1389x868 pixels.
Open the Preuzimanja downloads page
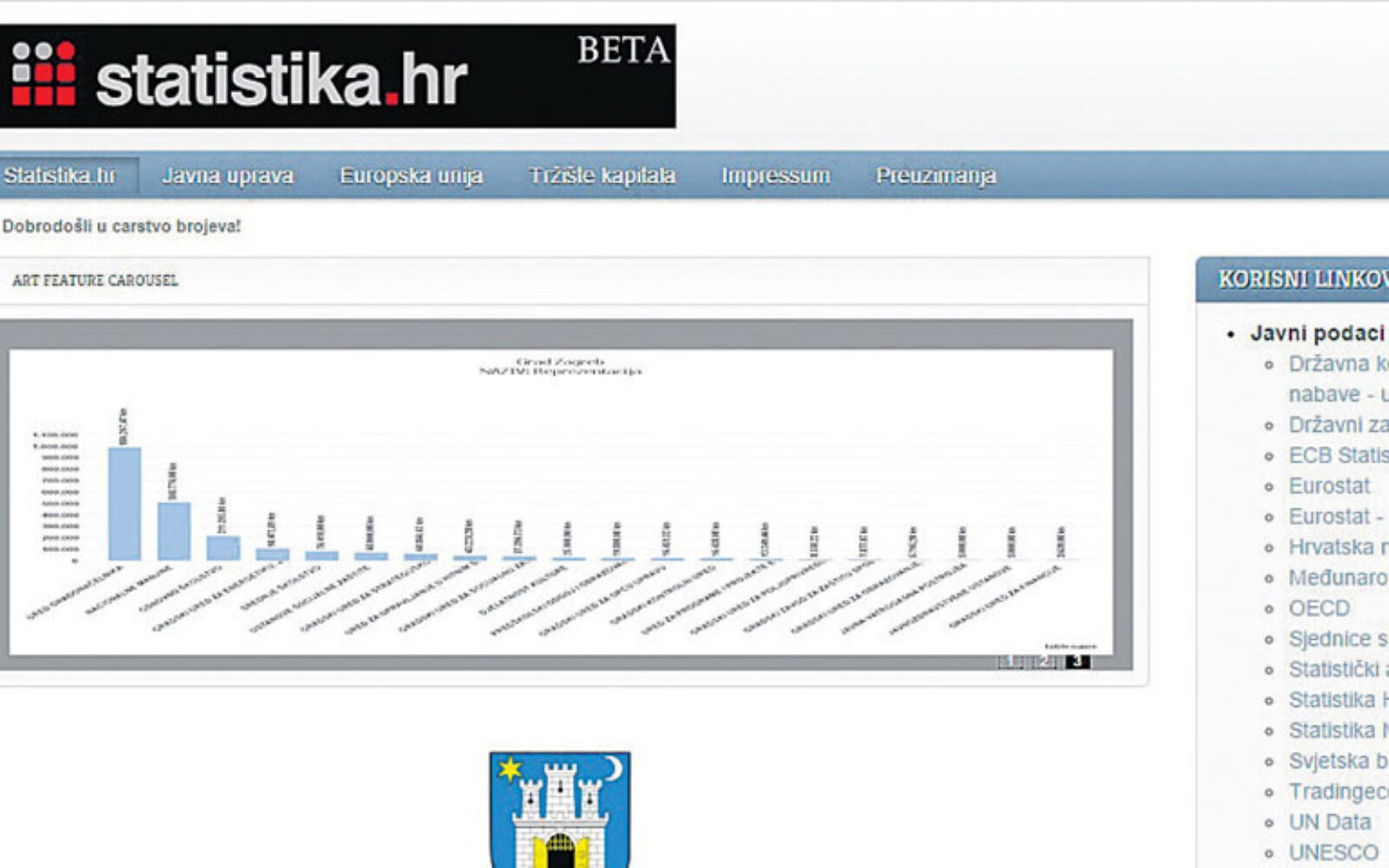click(x=935, y=175)
